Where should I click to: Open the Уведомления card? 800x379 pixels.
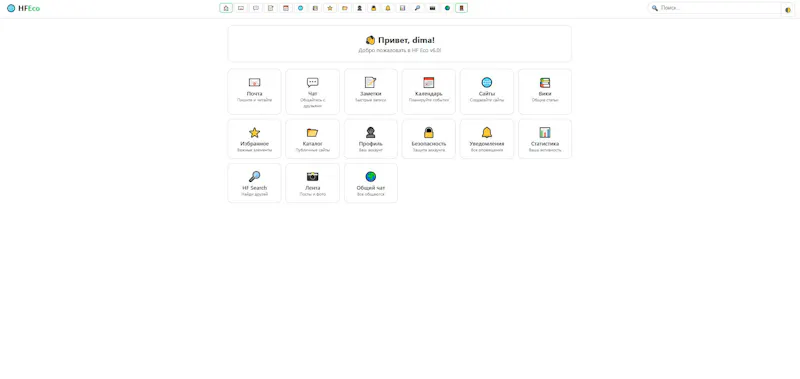coord(487,139)
